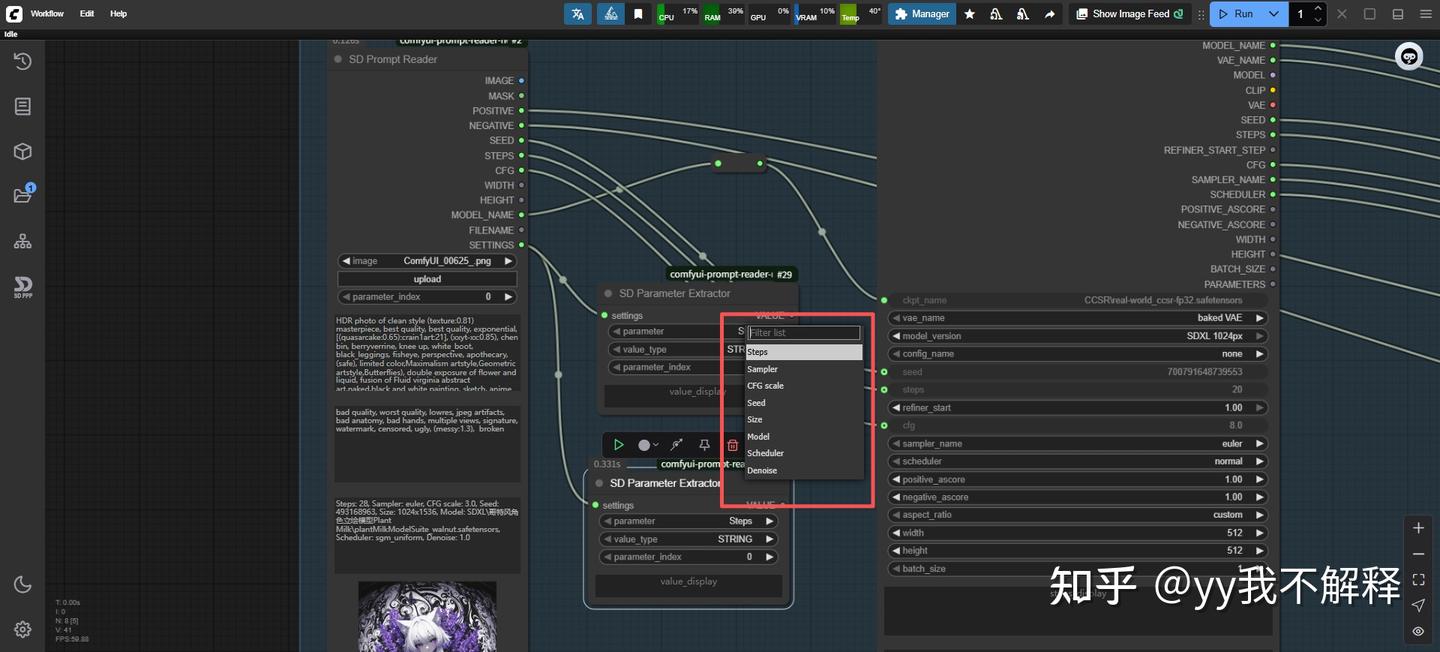Click the translate language icon in top bar
The width and height of the screenshot is (1440, 652).
click(577, 14)
